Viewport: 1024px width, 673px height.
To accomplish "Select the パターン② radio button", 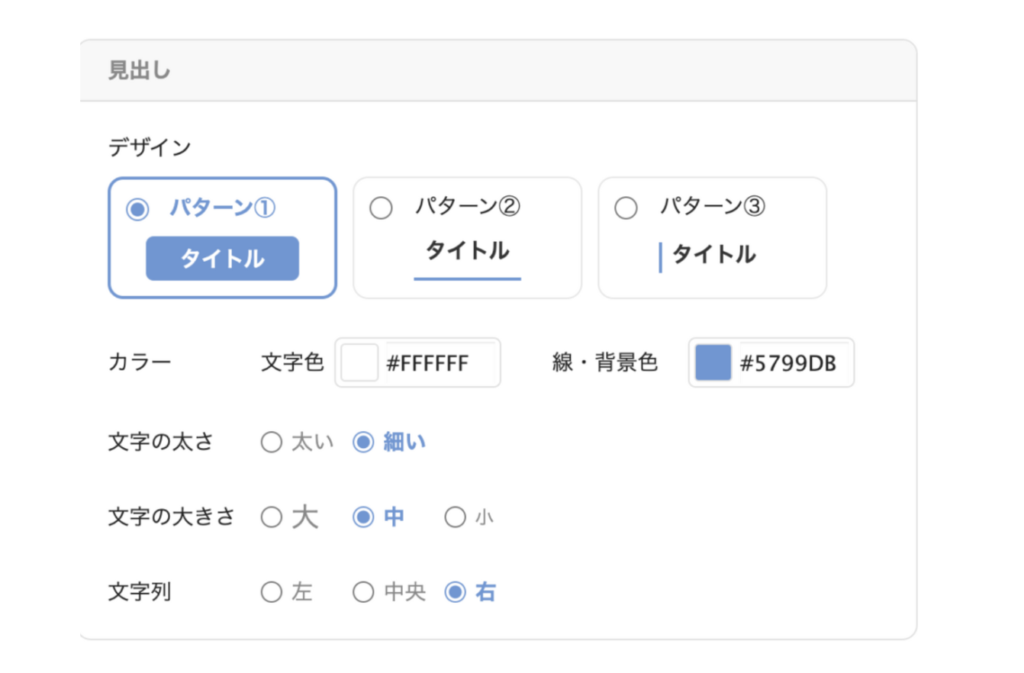I will 381,208.
